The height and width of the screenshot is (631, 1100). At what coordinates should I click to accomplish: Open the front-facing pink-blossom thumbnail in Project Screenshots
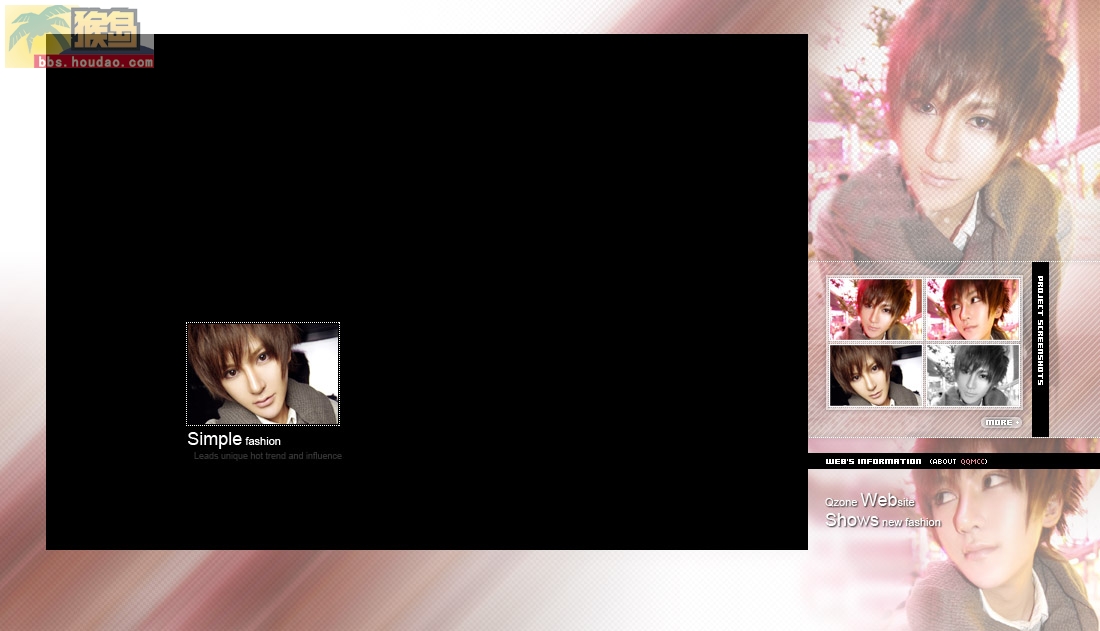tap(876, 310)
